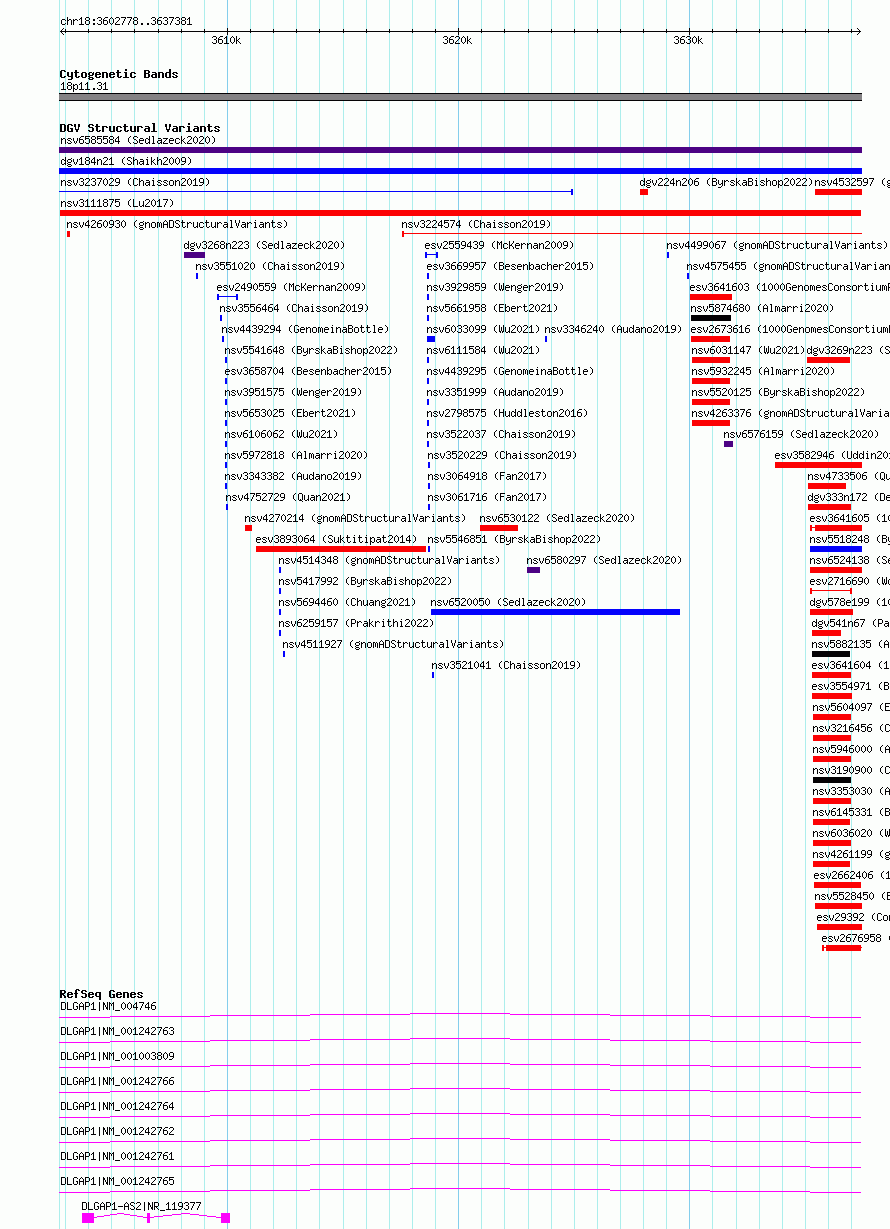Click nsv3061716 (Fan2017) label
Screen dimensions: 890x1229
488,497
